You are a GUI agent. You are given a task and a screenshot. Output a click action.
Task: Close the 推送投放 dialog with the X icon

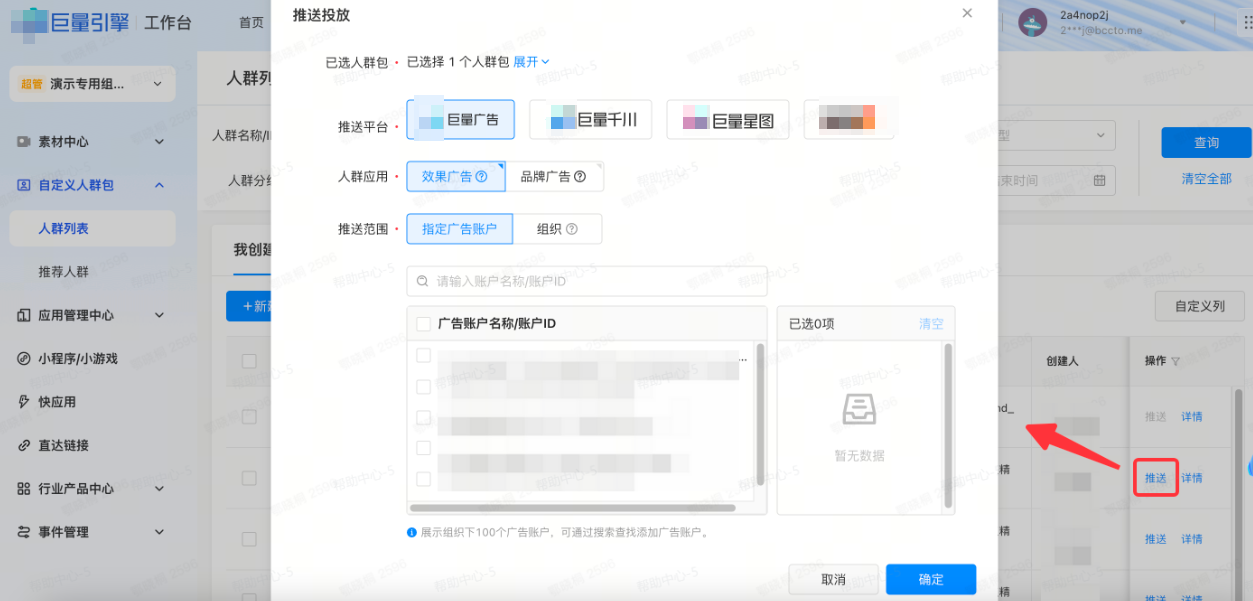(x=966, y=13)
